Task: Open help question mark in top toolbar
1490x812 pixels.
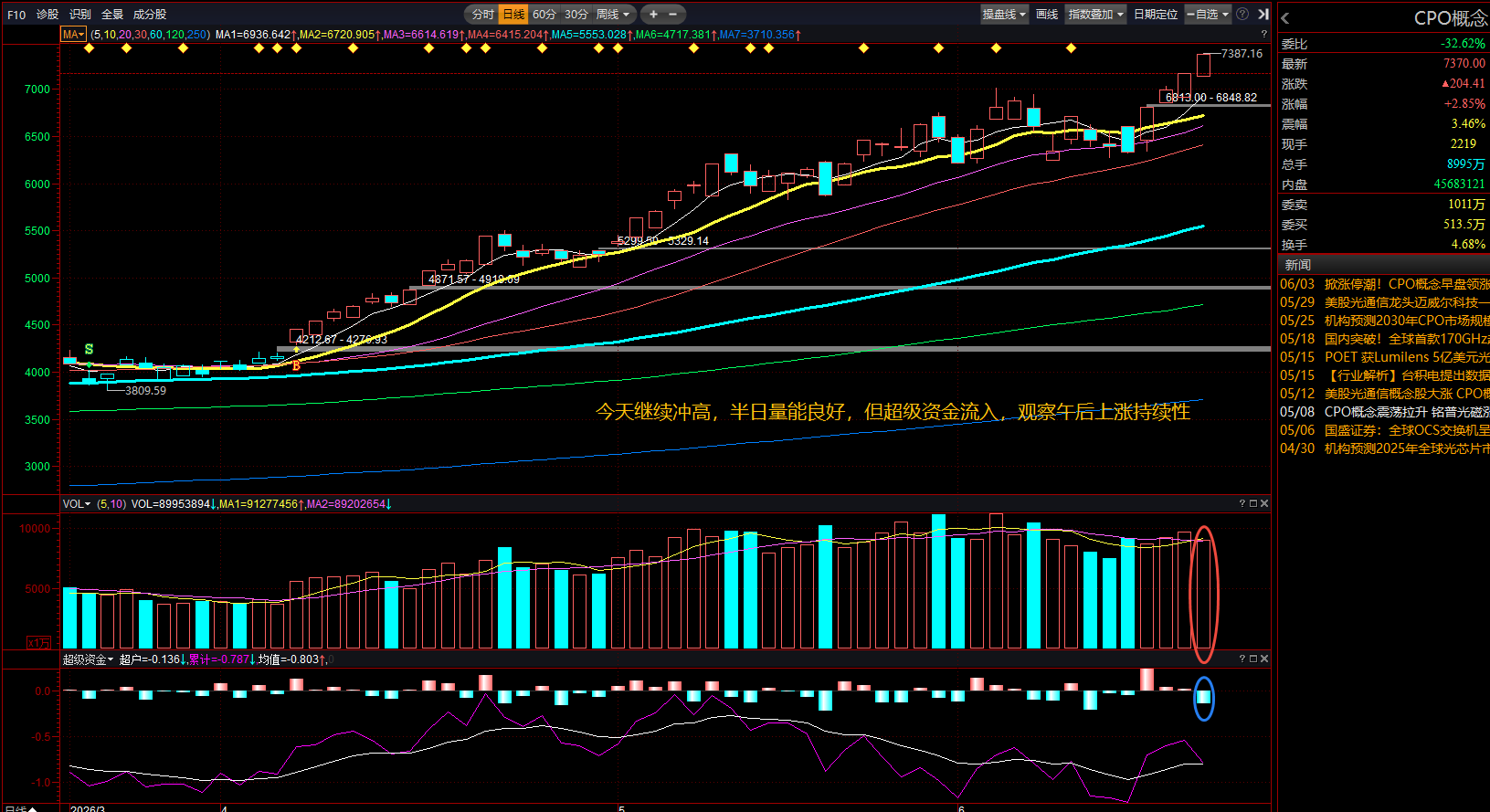Action: [1242, 14]
